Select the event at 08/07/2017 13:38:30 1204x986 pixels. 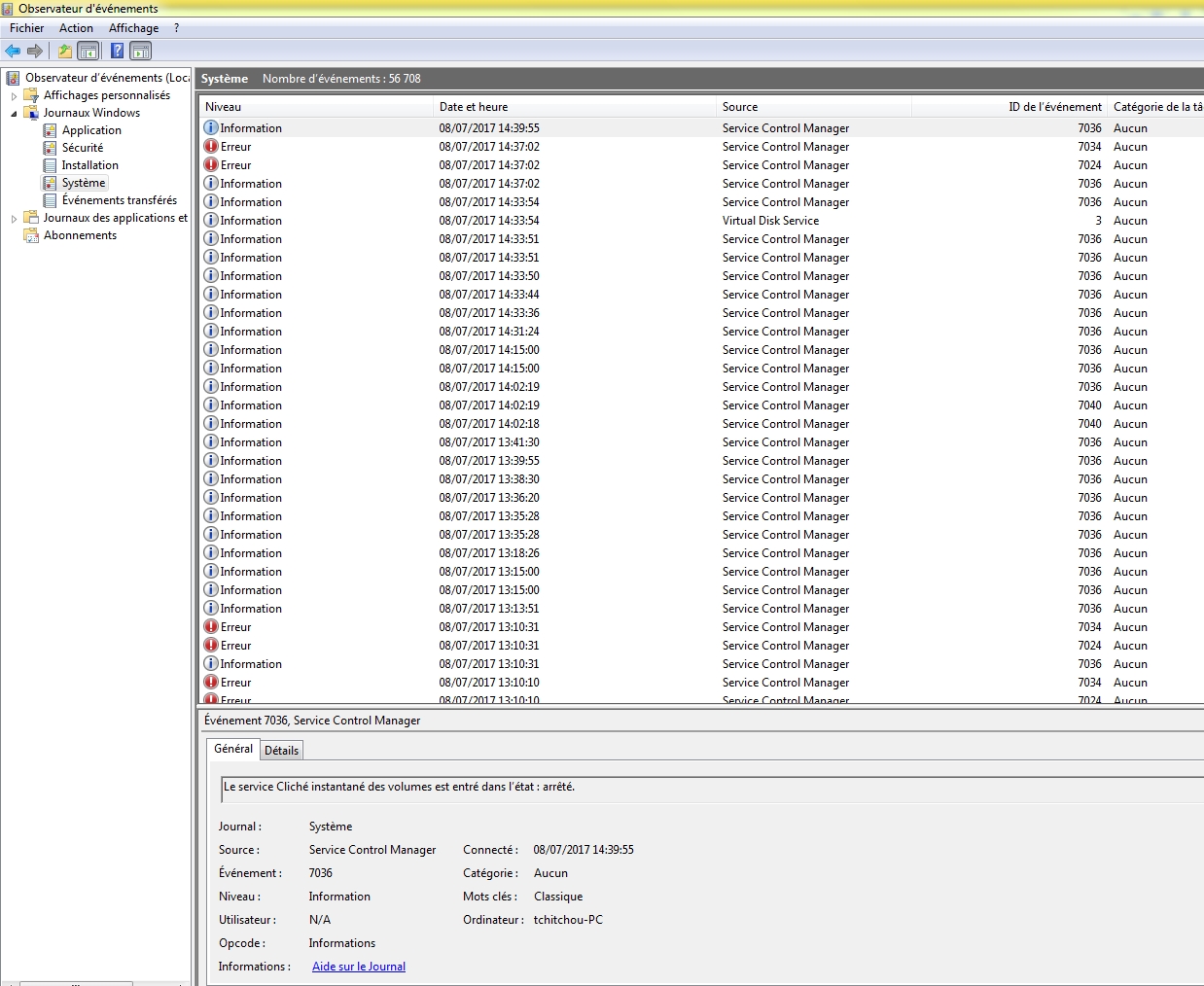click(701, 479)
